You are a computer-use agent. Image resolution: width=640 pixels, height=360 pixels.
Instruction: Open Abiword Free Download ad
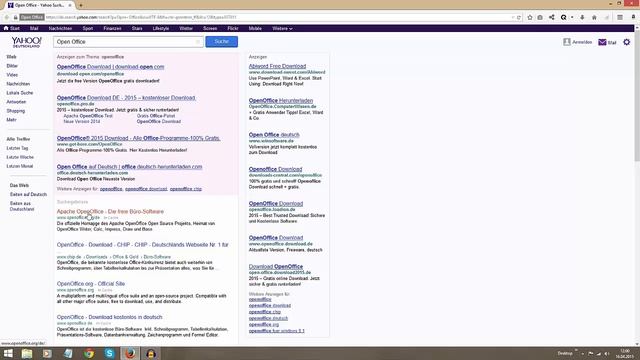click(x=277, y=66)
